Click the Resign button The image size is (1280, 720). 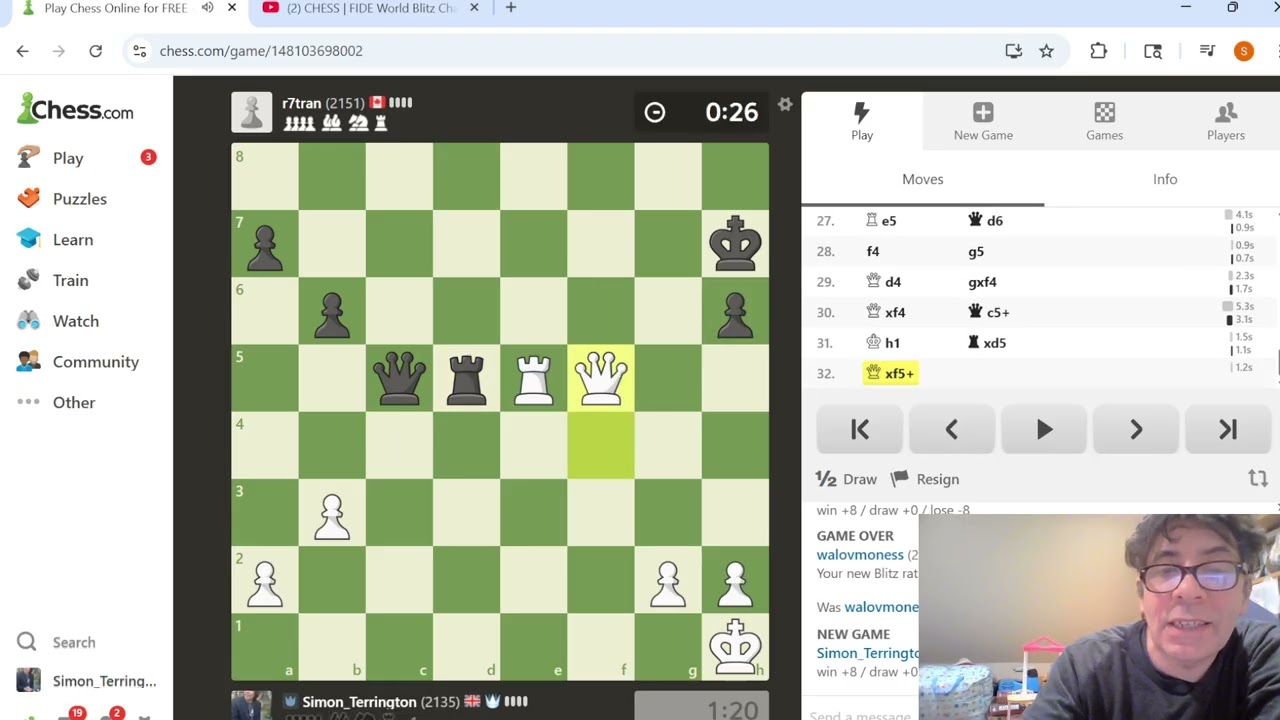pyautogui.click(x=925, y=479)
